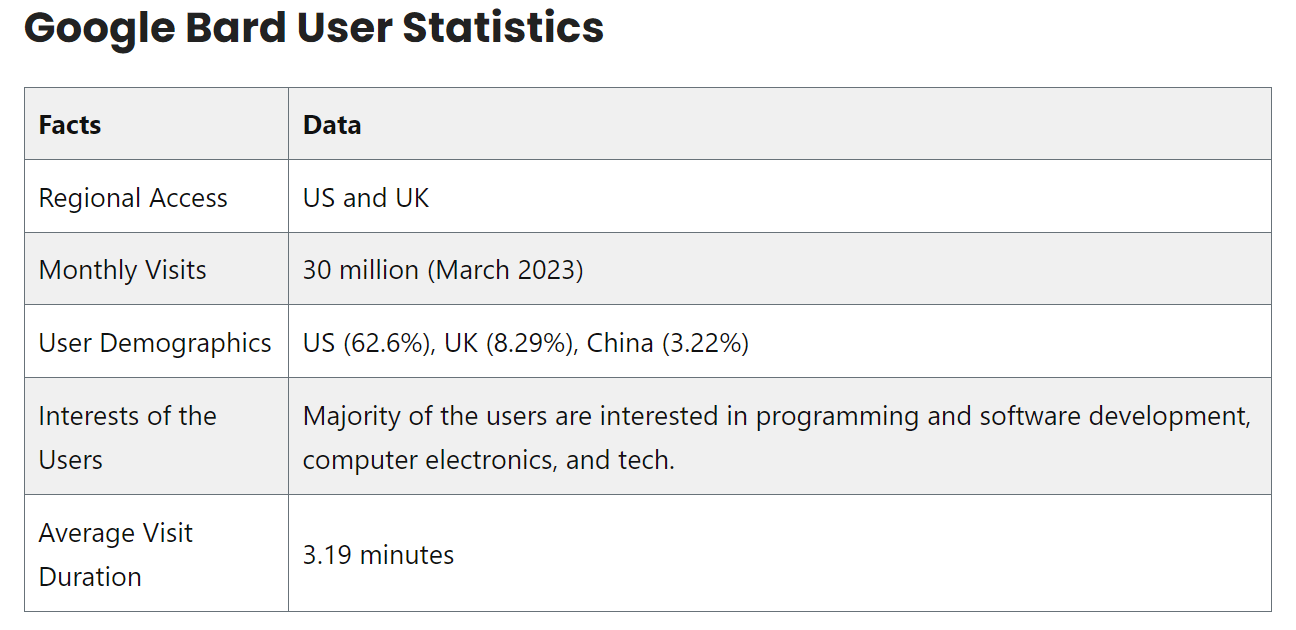
Task: Click the software development text
Action: (1115, 416)
